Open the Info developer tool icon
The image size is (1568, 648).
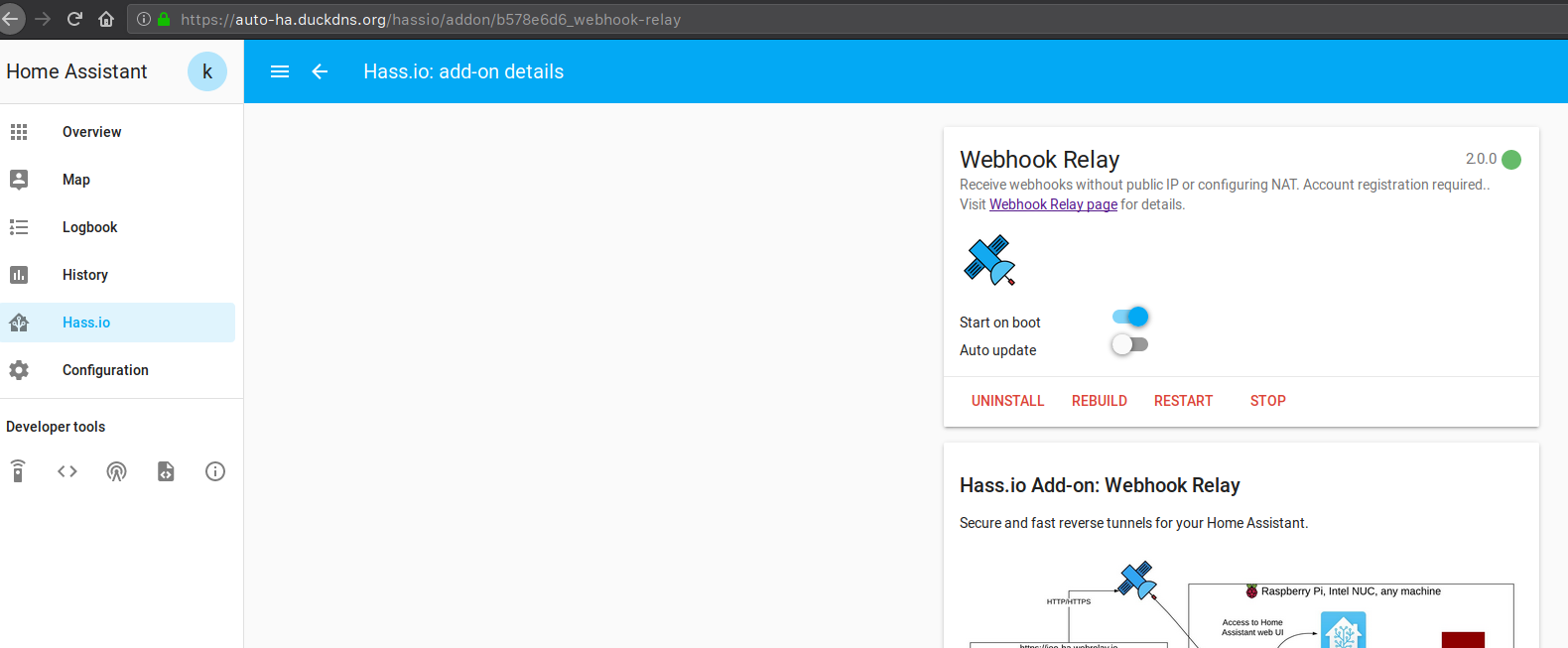(x=215, y=471)
